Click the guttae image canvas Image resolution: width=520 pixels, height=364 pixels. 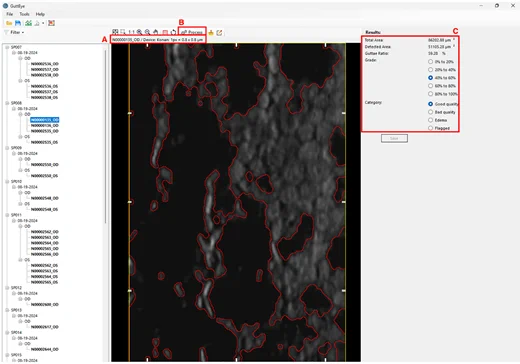pyautogui.click(x=236, y=202)
